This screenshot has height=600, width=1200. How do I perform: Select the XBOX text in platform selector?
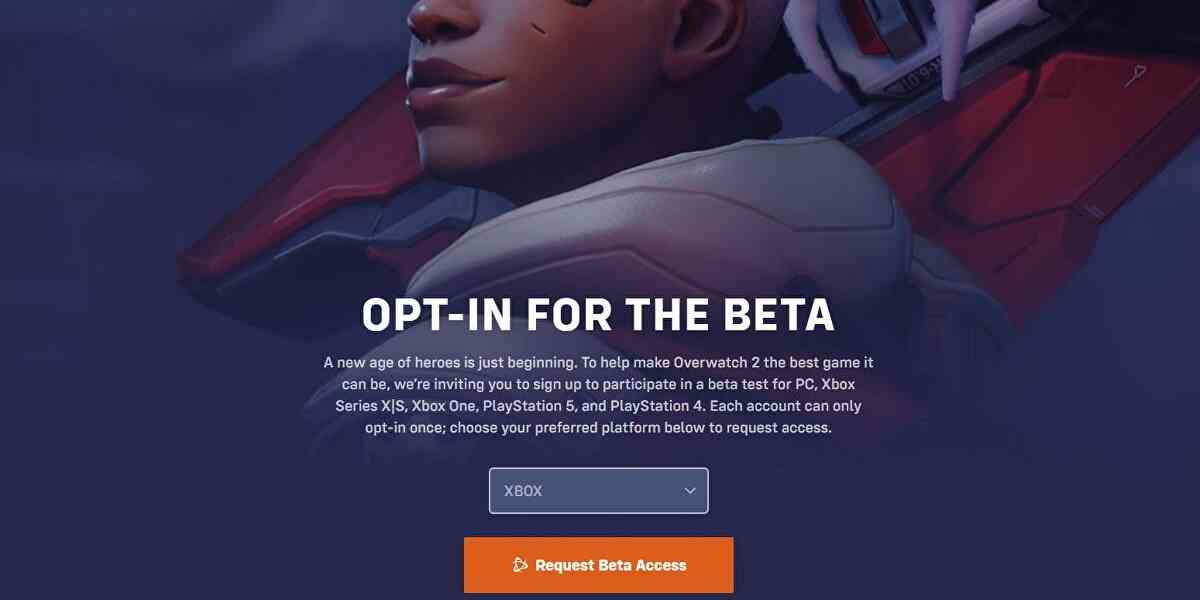pos(523,491)
